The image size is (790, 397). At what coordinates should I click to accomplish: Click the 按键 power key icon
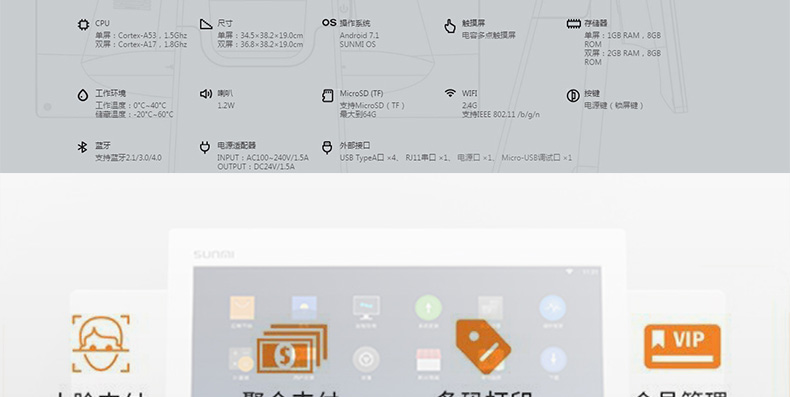pyautogui.click(x=573, y=95)
